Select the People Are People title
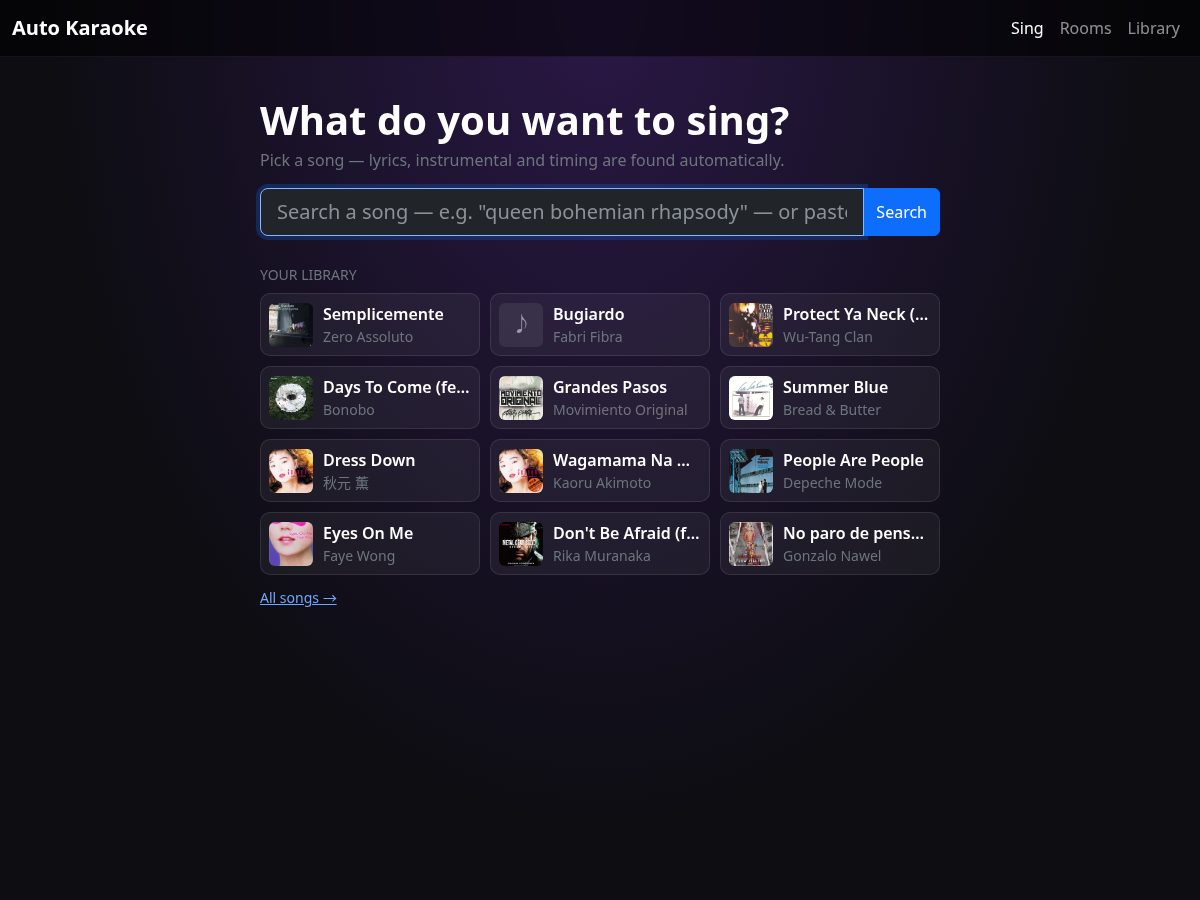Image resolution: width=1200 pixels, height=900 pixels. [x=853, y=460]
